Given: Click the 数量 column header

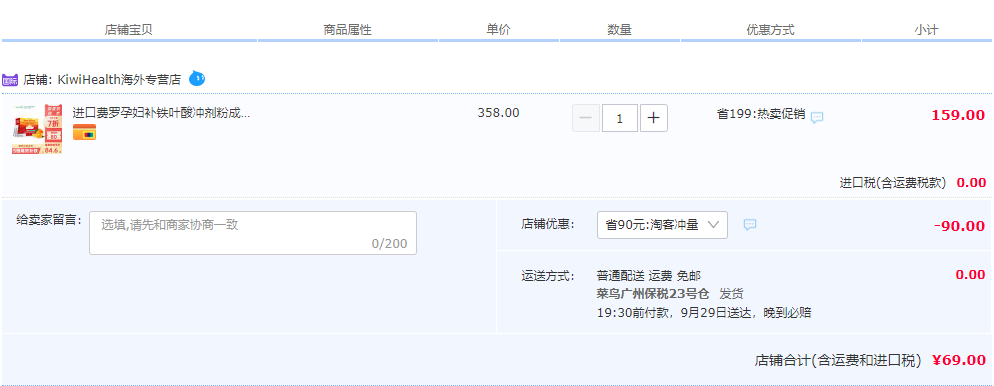Looking at the screenshot, I should tap(619, 30).
